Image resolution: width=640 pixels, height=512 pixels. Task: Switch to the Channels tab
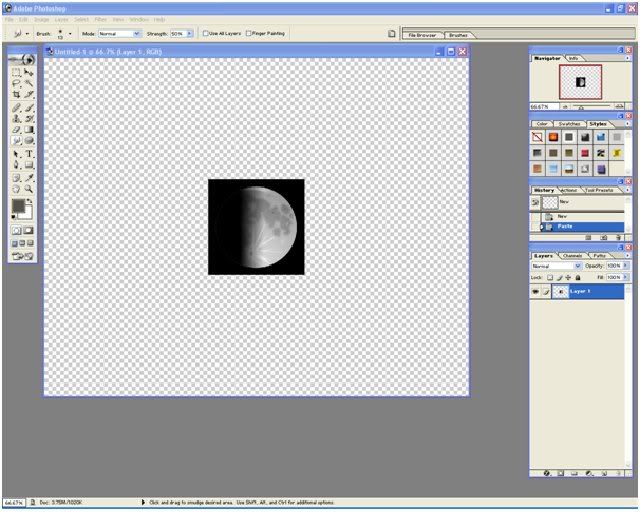click(x=572, y=256)
